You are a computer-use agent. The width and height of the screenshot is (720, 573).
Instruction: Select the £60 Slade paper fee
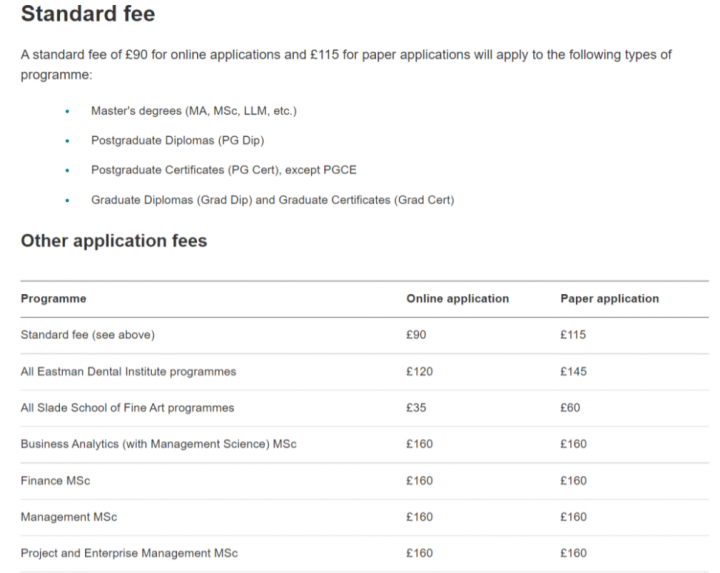570,408
